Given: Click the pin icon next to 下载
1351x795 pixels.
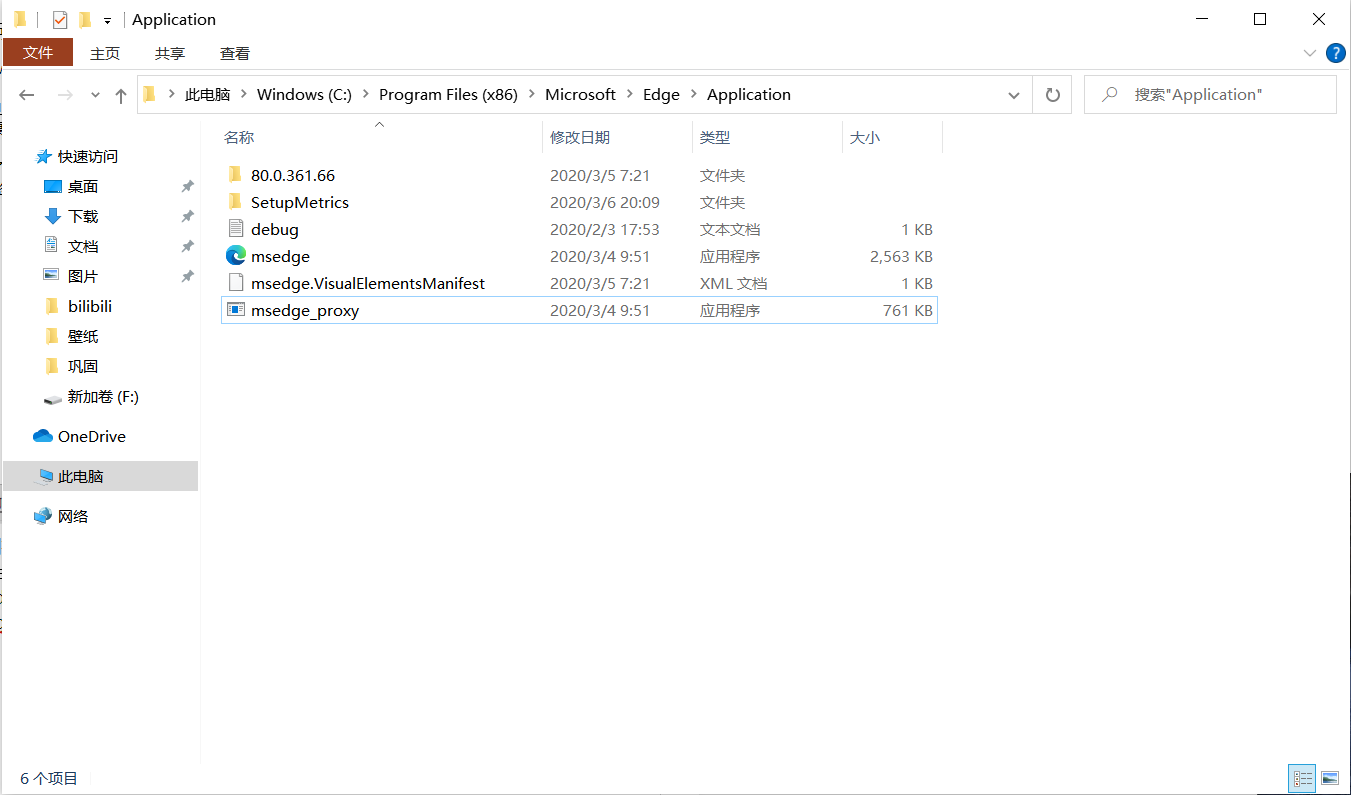Looking at the screenshot, I should click(x=187, y=217).
